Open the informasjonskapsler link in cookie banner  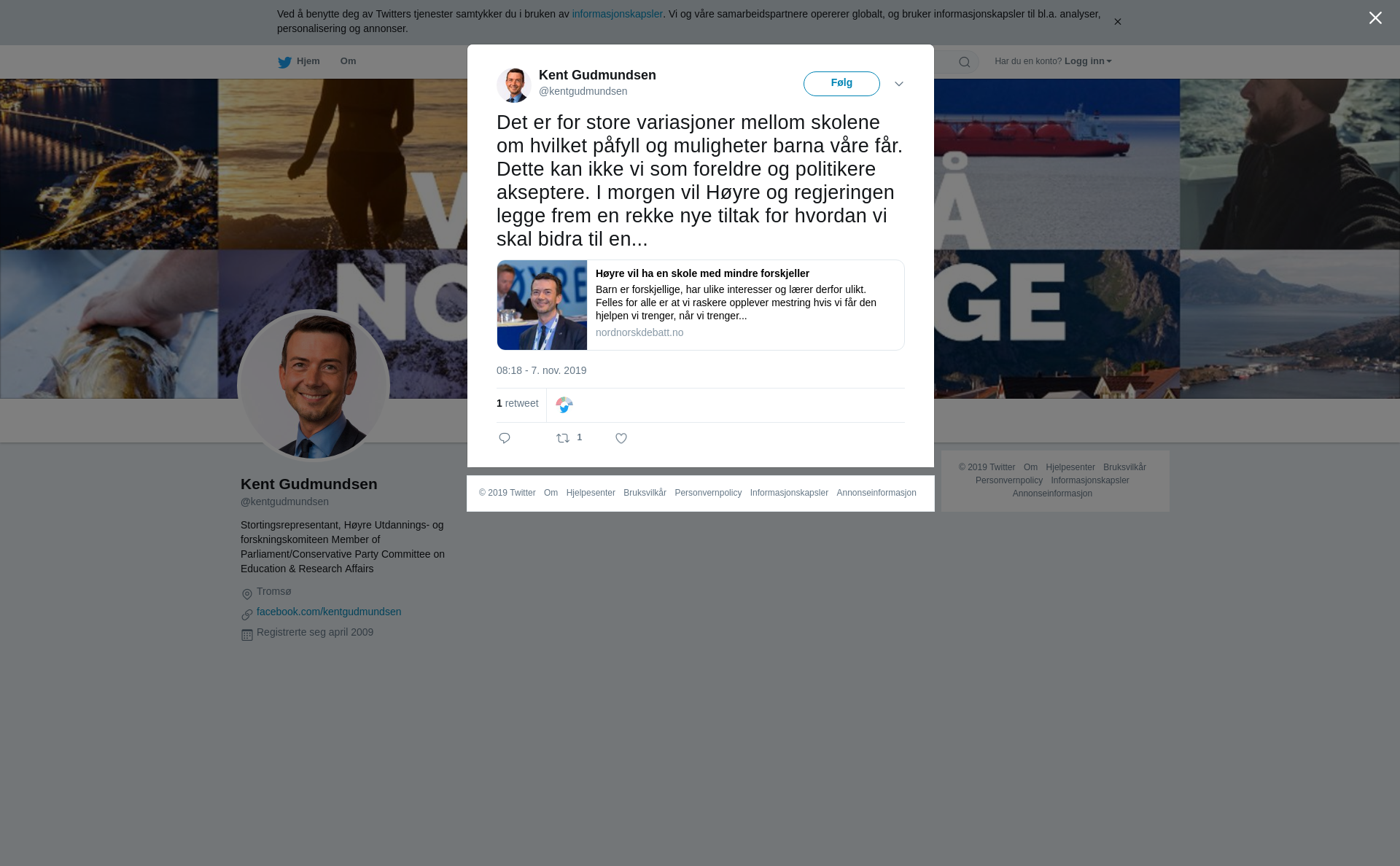[617, 14]
